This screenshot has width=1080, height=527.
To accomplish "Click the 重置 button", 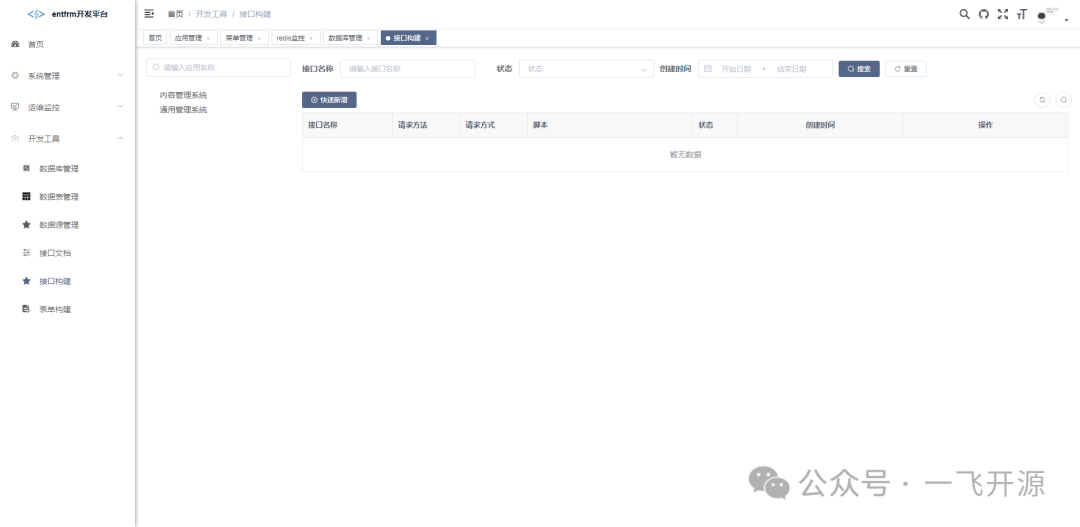I will pyautogui.click(x=906, y=69).
